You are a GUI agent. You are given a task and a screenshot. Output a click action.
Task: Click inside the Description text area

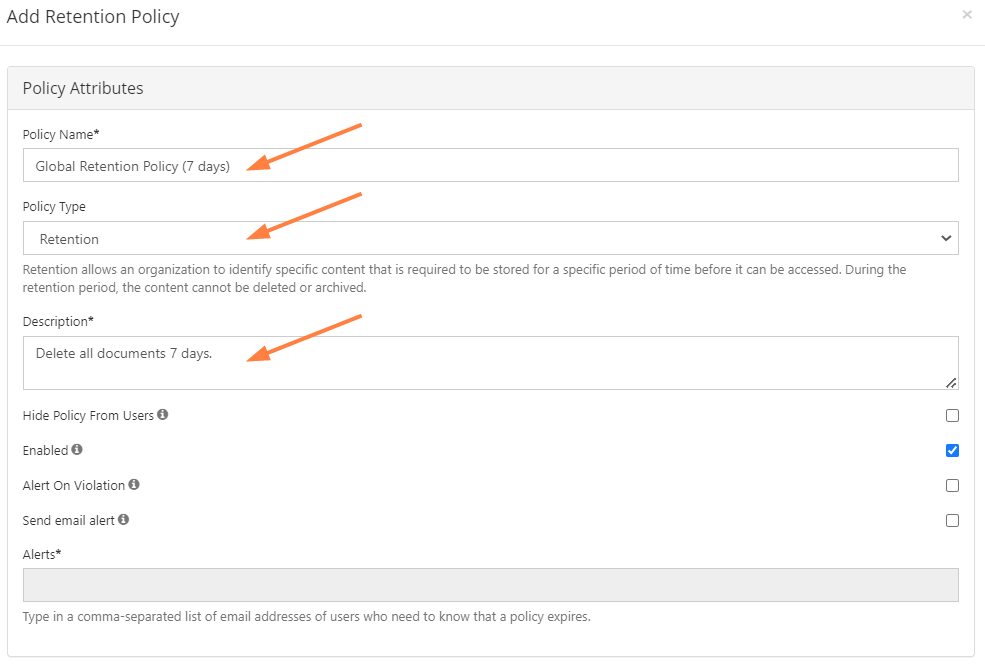click(490, 363)
